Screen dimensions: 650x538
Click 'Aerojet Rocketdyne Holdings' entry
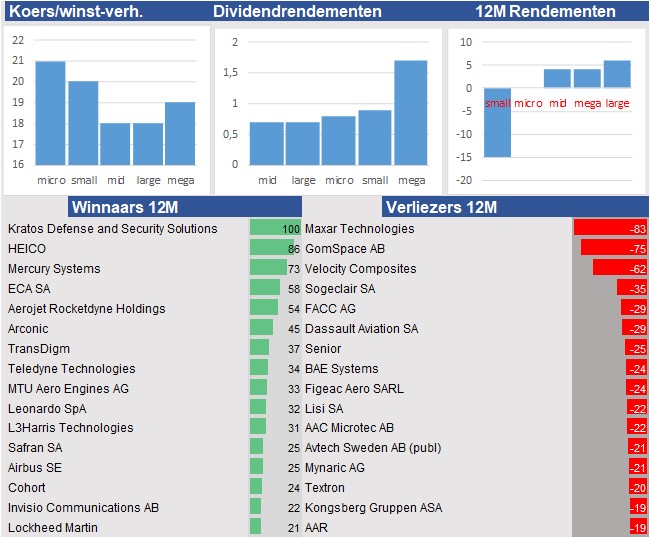(86, 309)
